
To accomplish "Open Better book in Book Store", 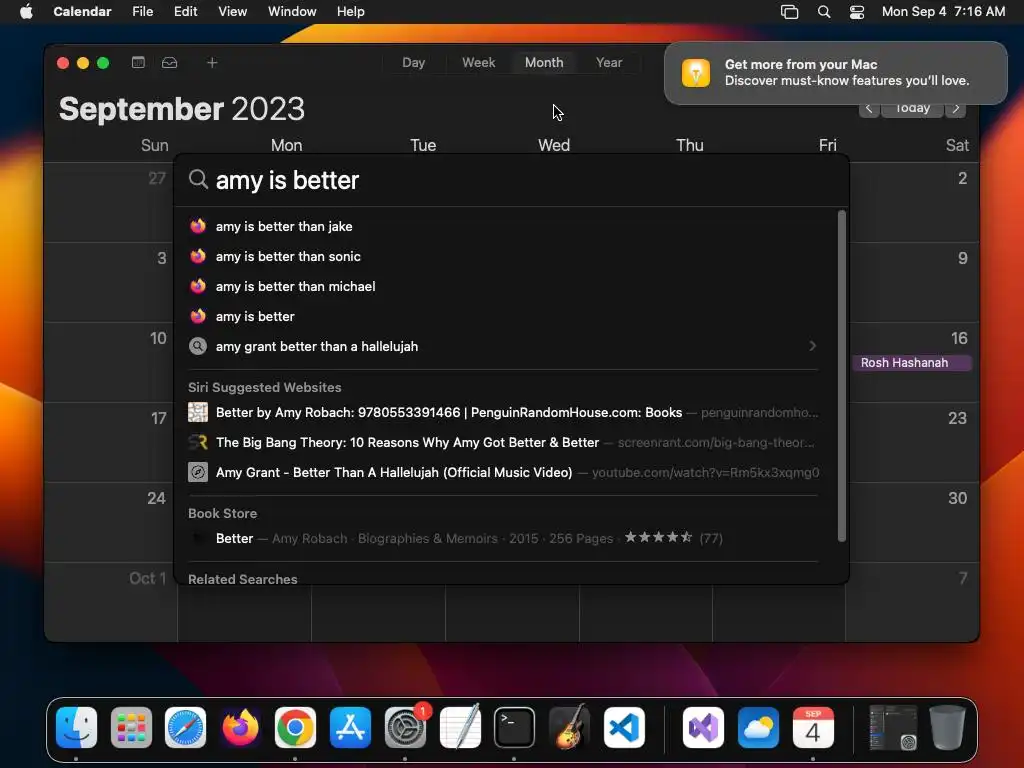I will [503, 538].
